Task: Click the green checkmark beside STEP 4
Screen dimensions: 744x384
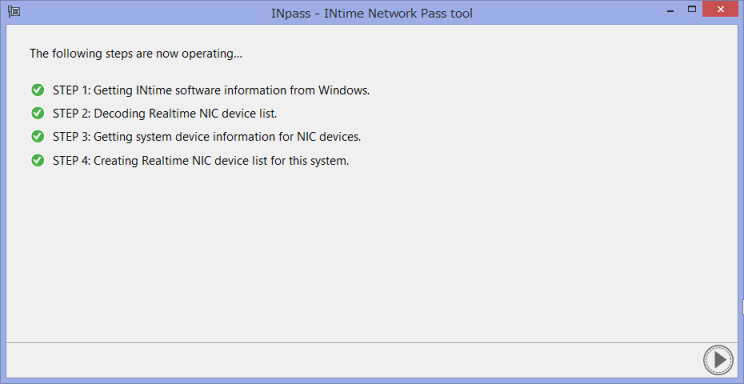Action: [x=37, y=160]
